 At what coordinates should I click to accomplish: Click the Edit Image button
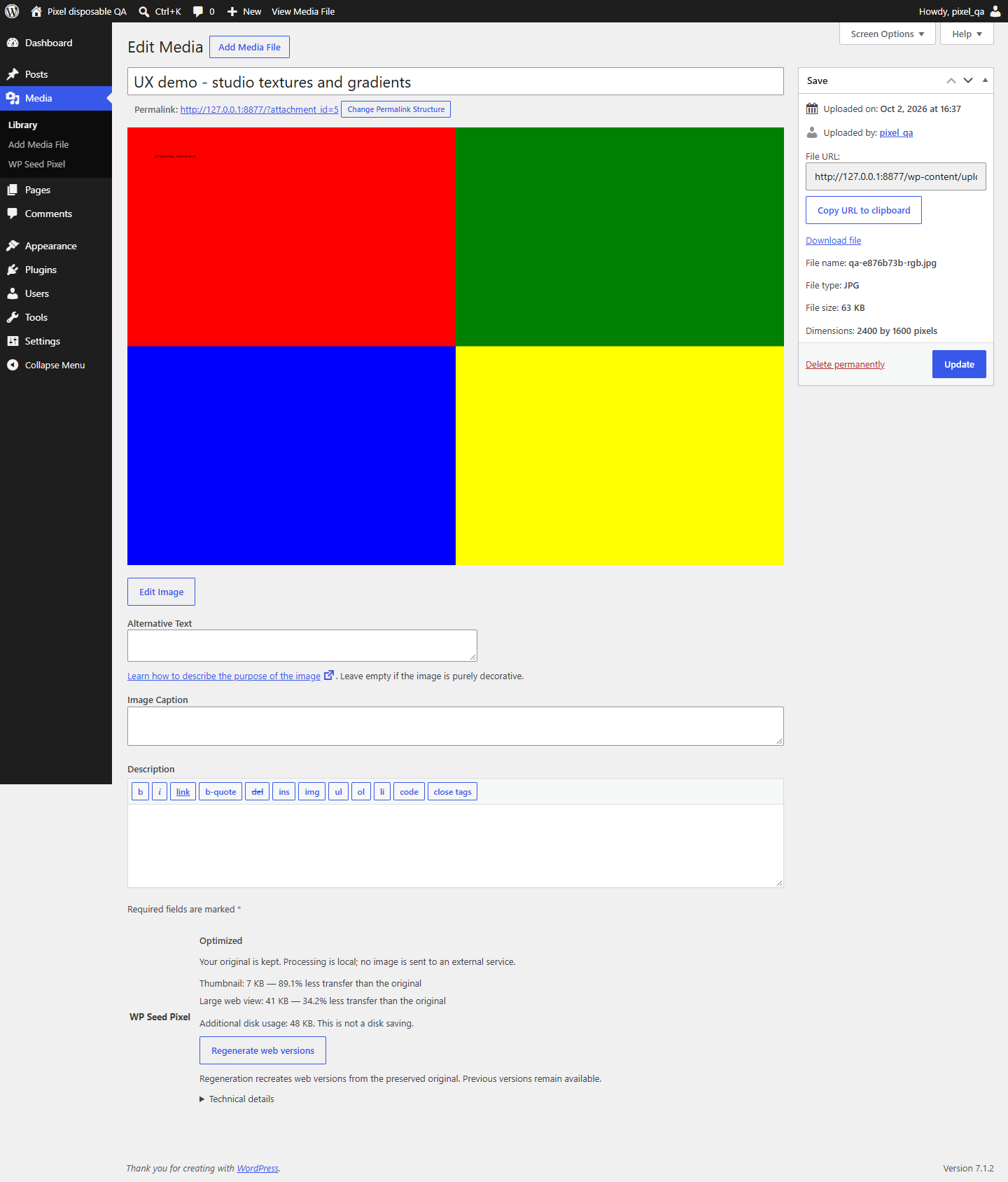161,592
